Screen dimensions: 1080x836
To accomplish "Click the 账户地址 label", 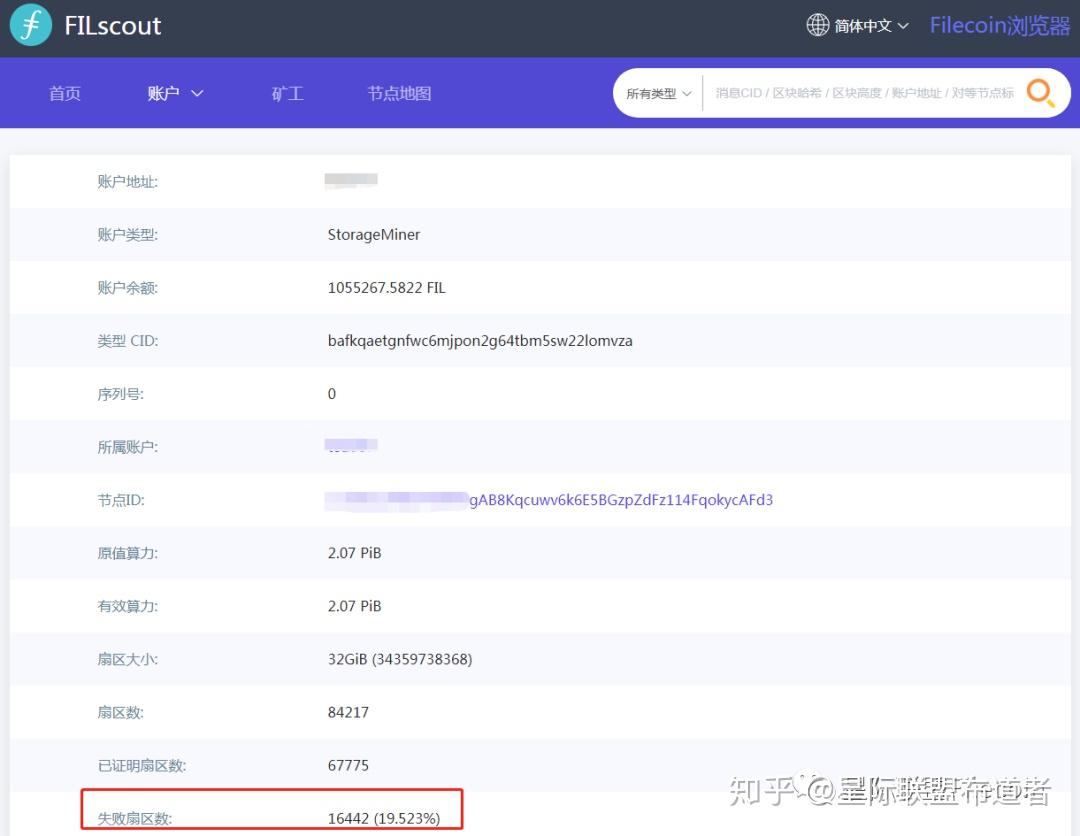I will pyautogui.click(x=127, y=182).
